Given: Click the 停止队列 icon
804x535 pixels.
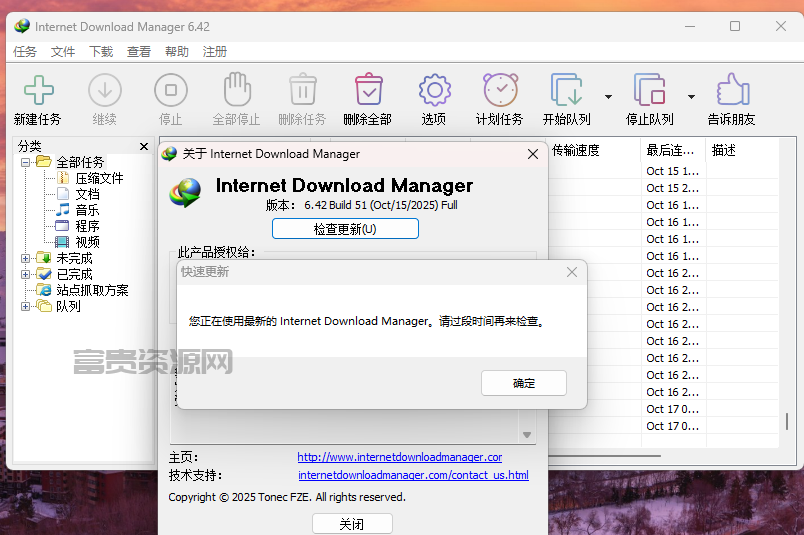Looking at the screenshot, I should 649,89.
